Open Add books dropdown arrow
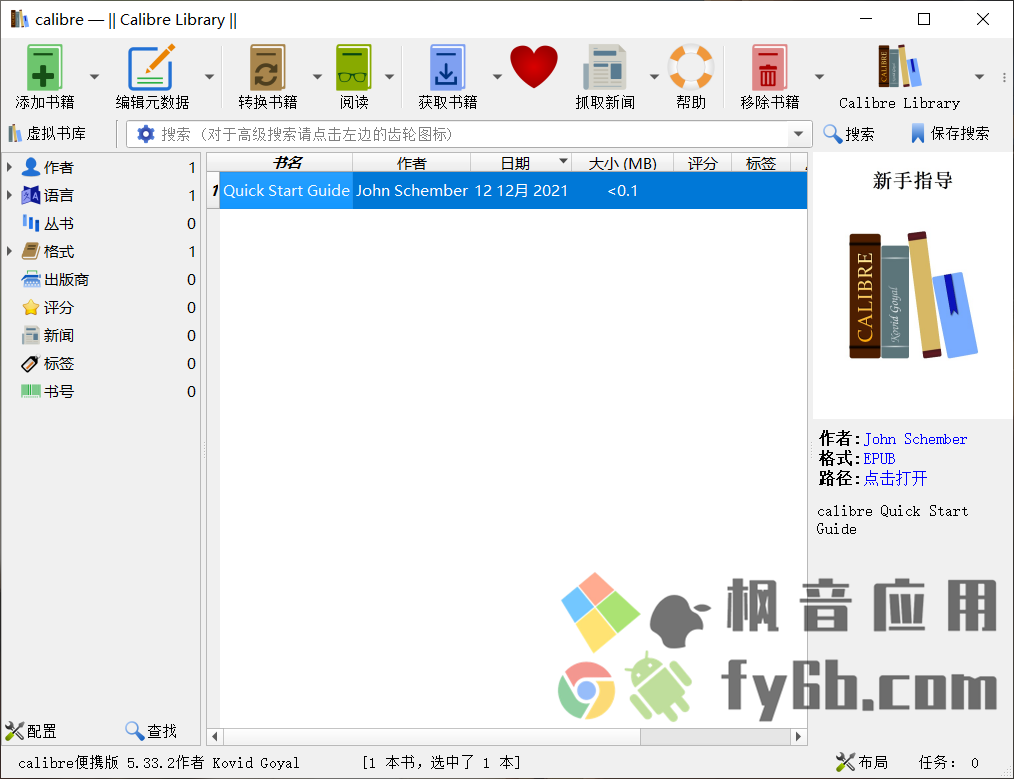The image size is (1014, 779). [x=94, y=76]
